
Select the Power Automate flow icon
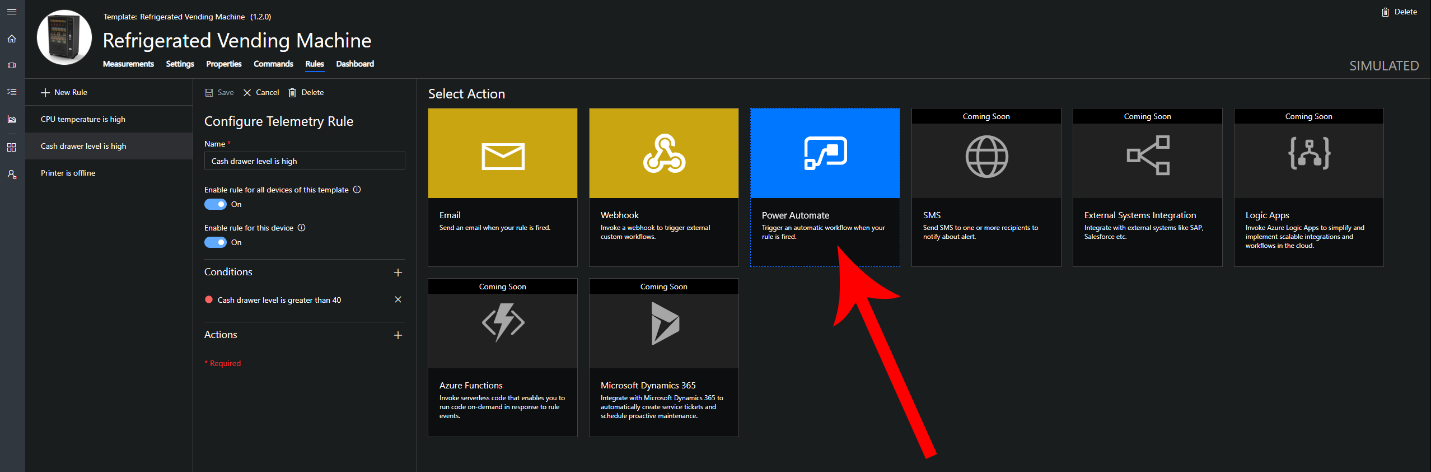pyautogui.click(x=825, y=153)
